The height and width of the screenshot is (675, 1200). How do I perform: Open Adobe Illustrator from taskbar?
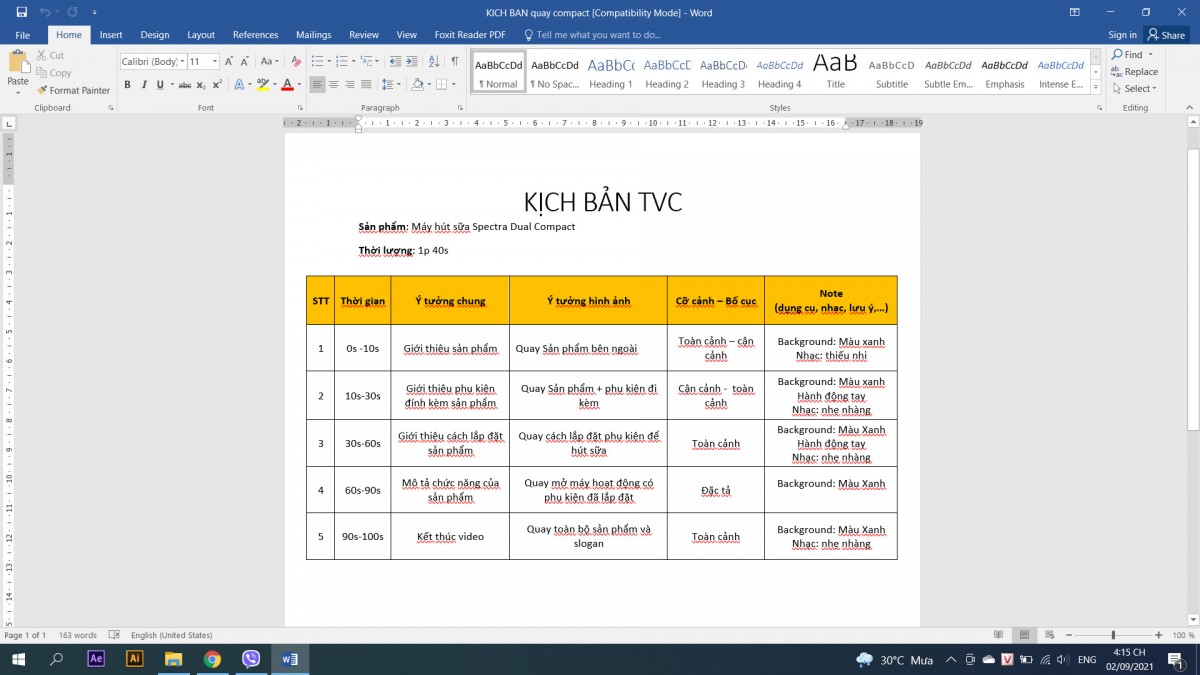point(134,659)
